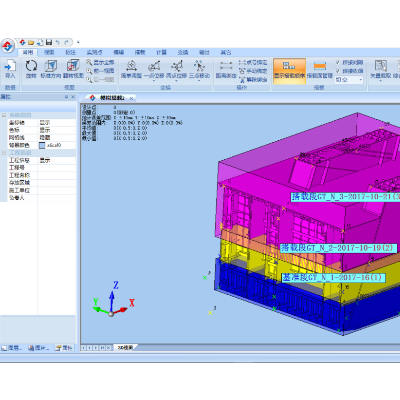The image size is (400, 400).
Task: Switch to the 属性 bottom panel tab
Action: click(64, 348)
